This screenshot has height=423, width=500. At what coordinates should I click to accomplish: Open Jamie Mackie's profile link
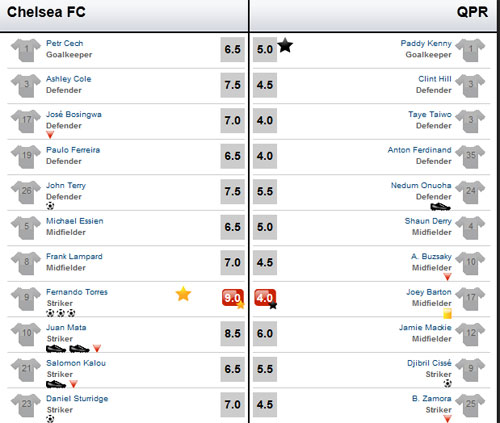[425, 328]
